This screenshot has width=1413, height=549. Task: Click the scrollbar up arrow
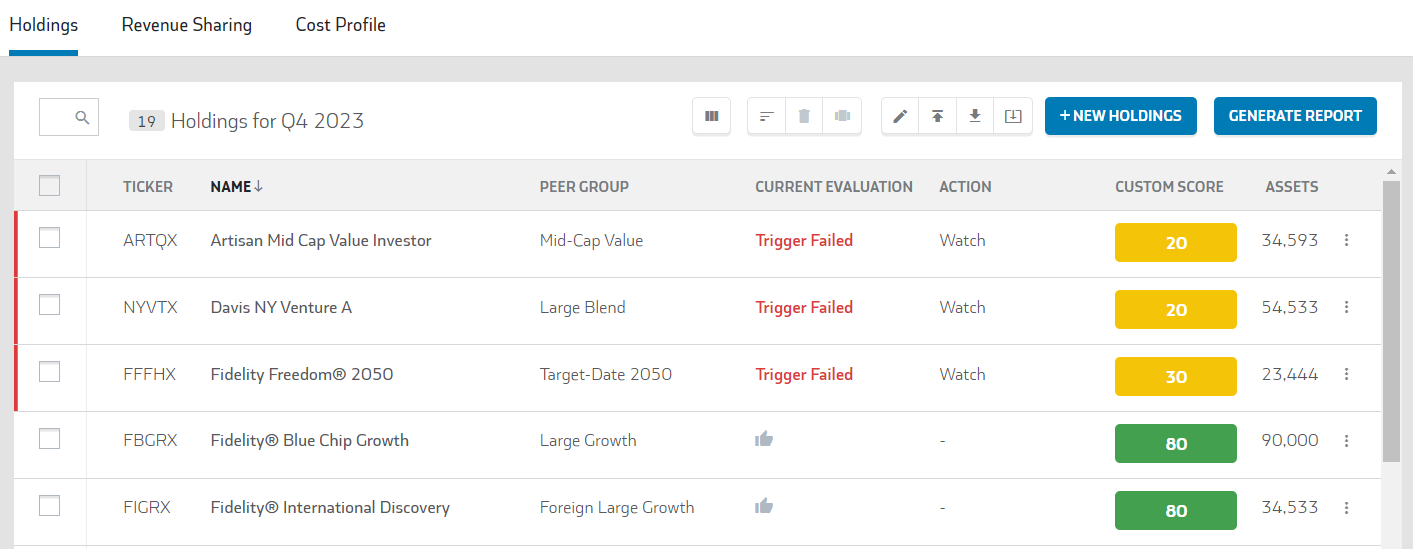(x=1391, y=172)
